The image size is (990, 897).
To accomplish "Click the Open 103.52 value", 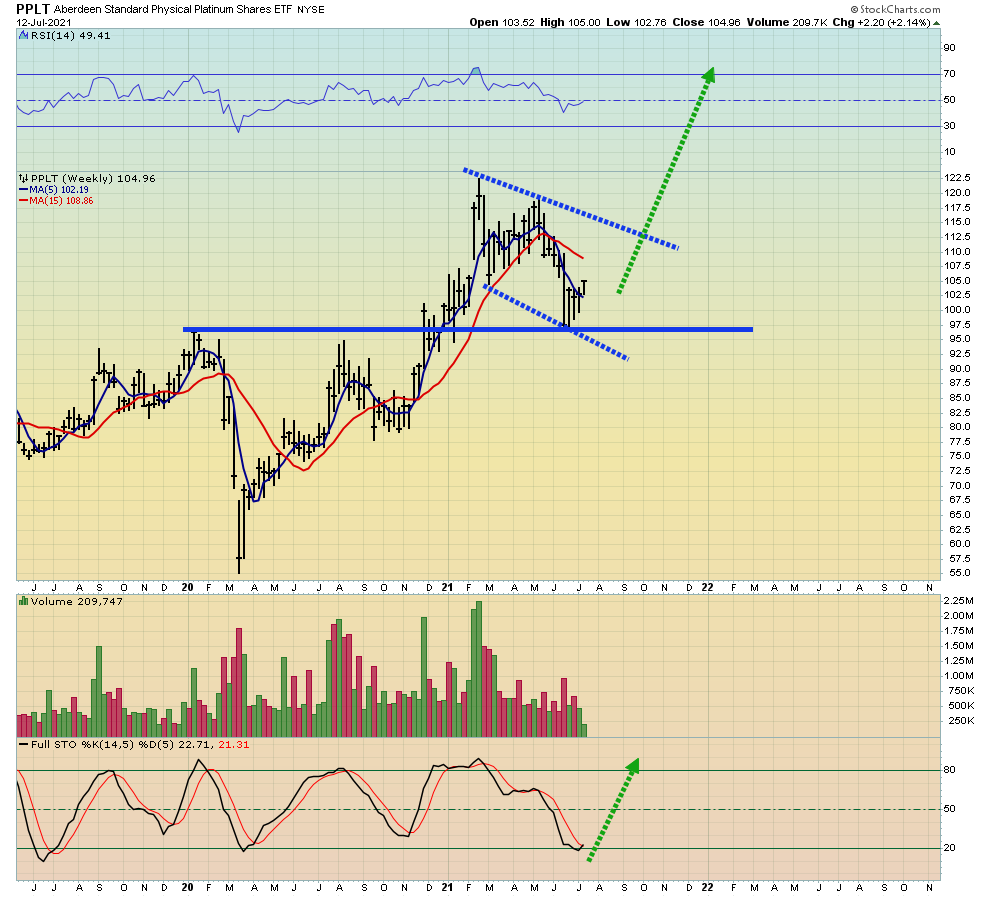I will coord(502,23).
